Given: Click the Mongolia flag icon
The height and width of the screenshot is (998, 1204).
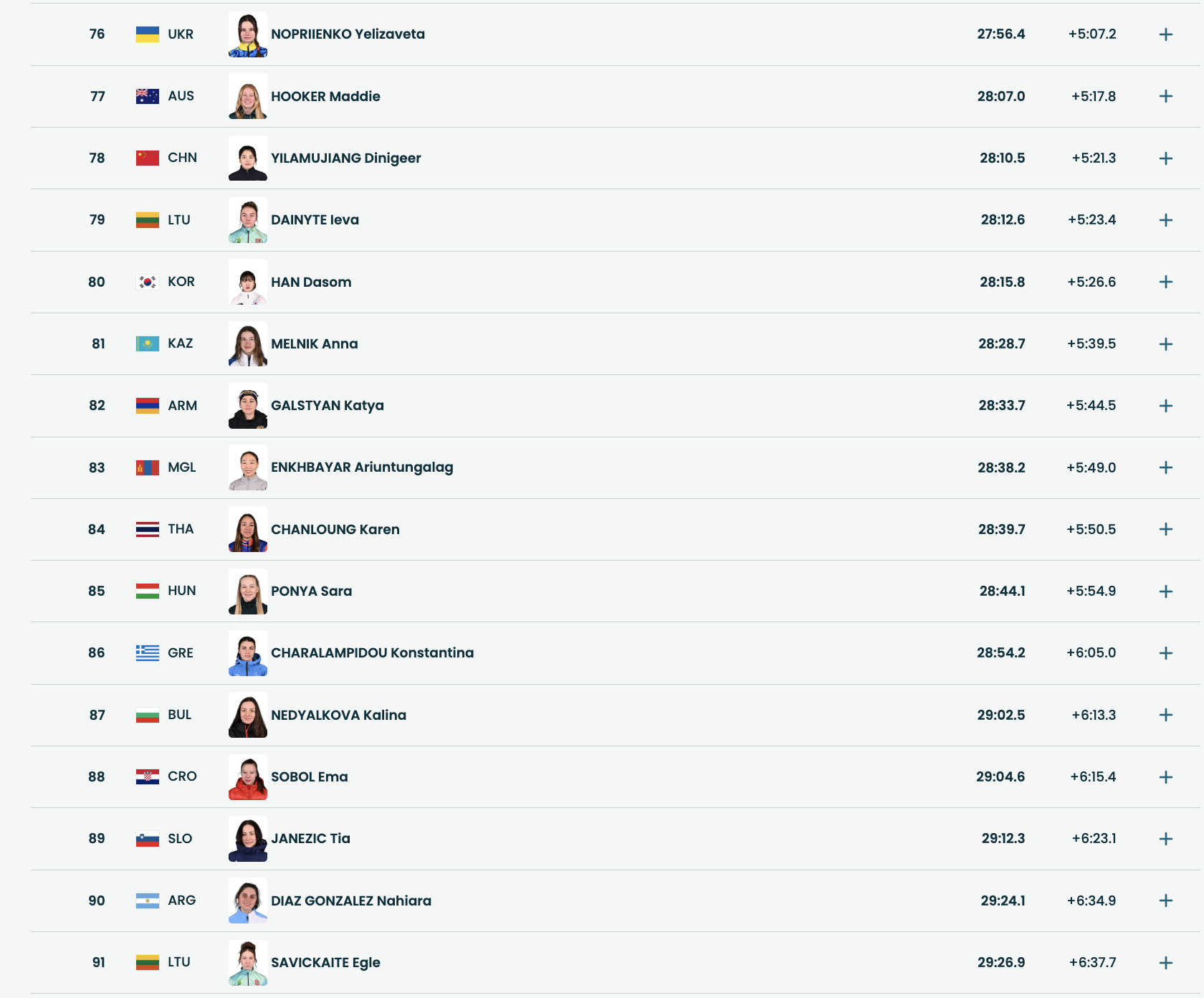Looking at the screenshot, I should [x=148, y=467].
